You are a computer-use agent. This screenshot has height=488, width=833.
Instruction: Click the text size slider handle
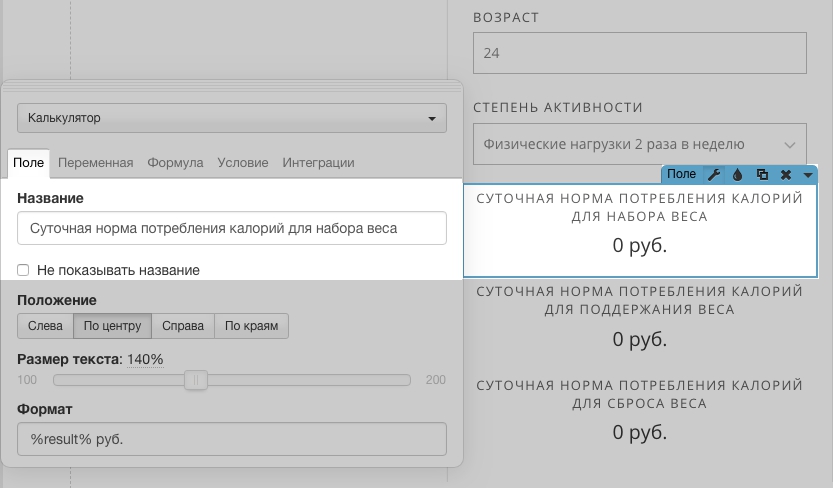[196, 380]
